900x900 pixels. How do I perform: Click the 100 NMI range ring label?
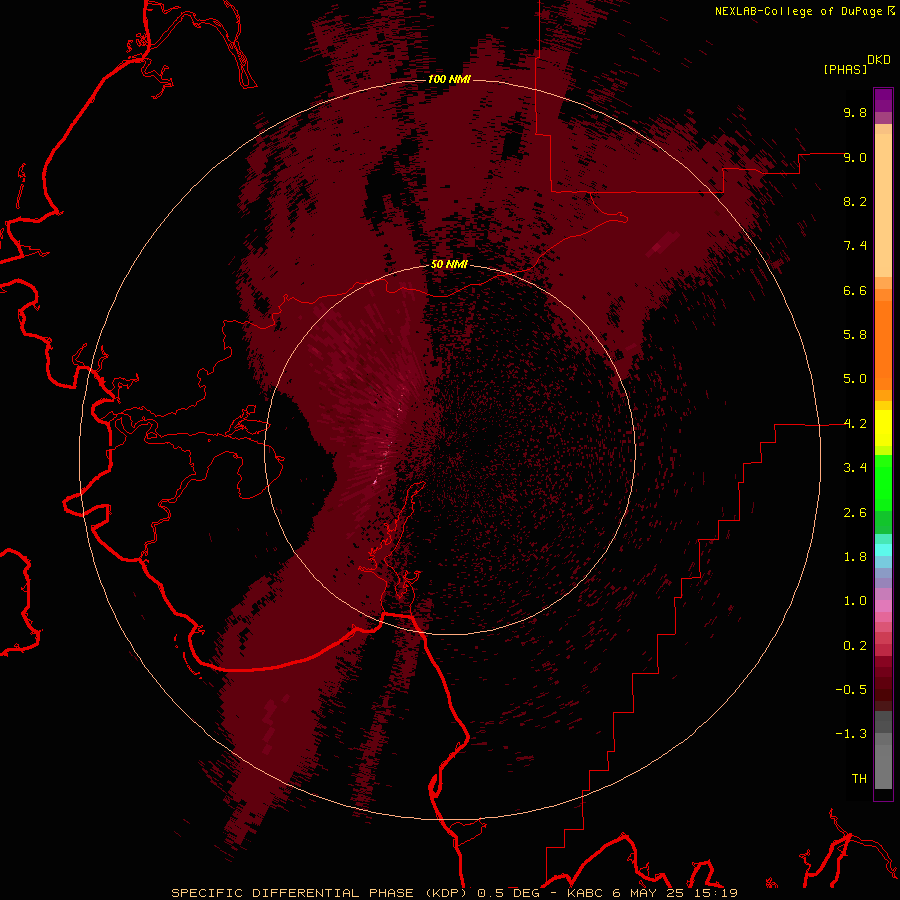coord(449,79)
